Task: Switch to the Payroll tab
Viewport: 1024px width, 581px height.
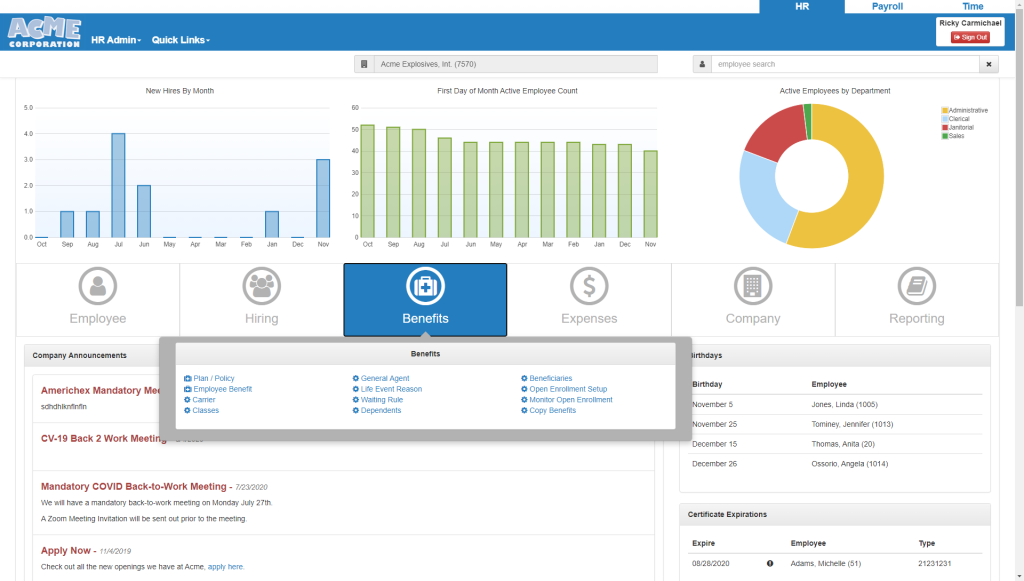Action: tap(887, 6)
